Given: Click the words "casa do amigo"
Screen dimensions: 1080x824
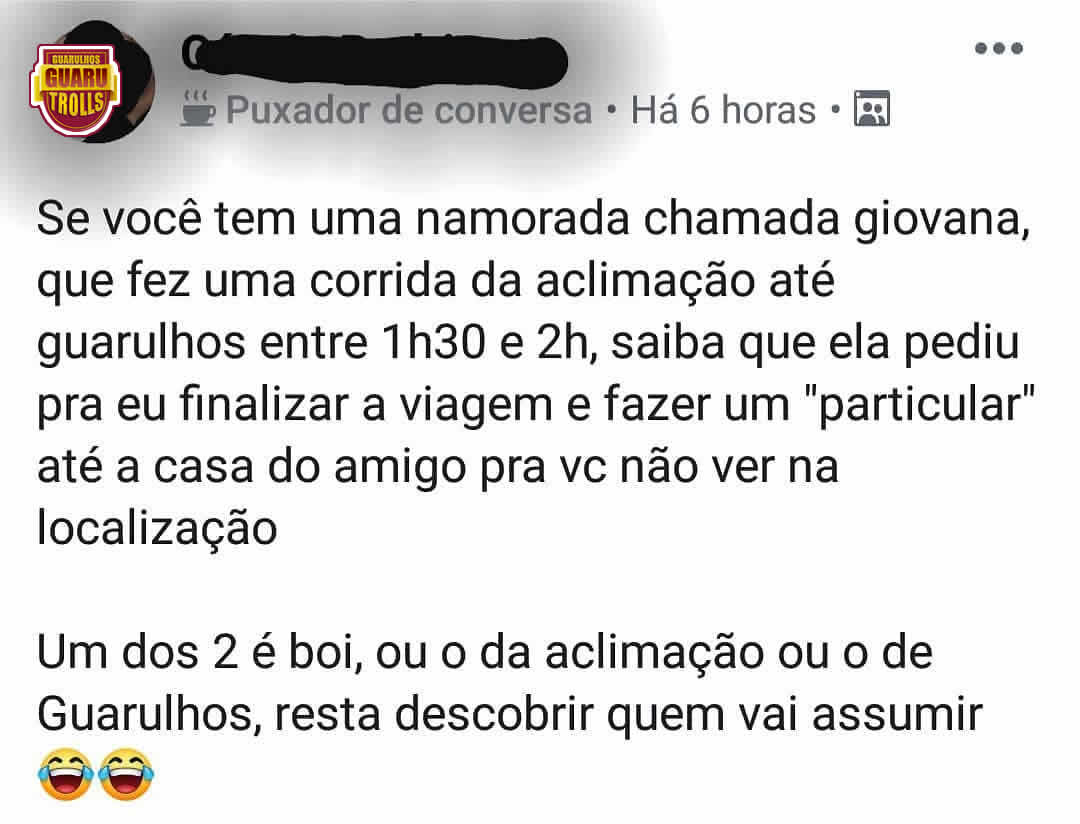Looking at the screenshot, I should pos(310,468).
